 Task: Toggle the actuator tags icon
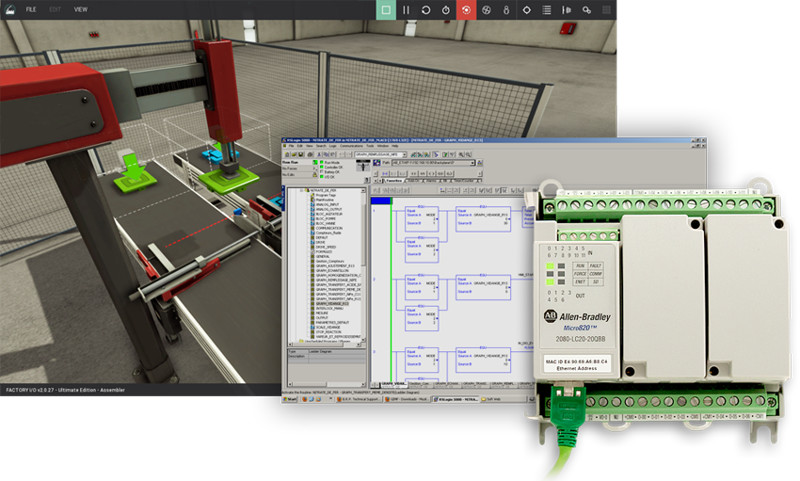(587, 10)
